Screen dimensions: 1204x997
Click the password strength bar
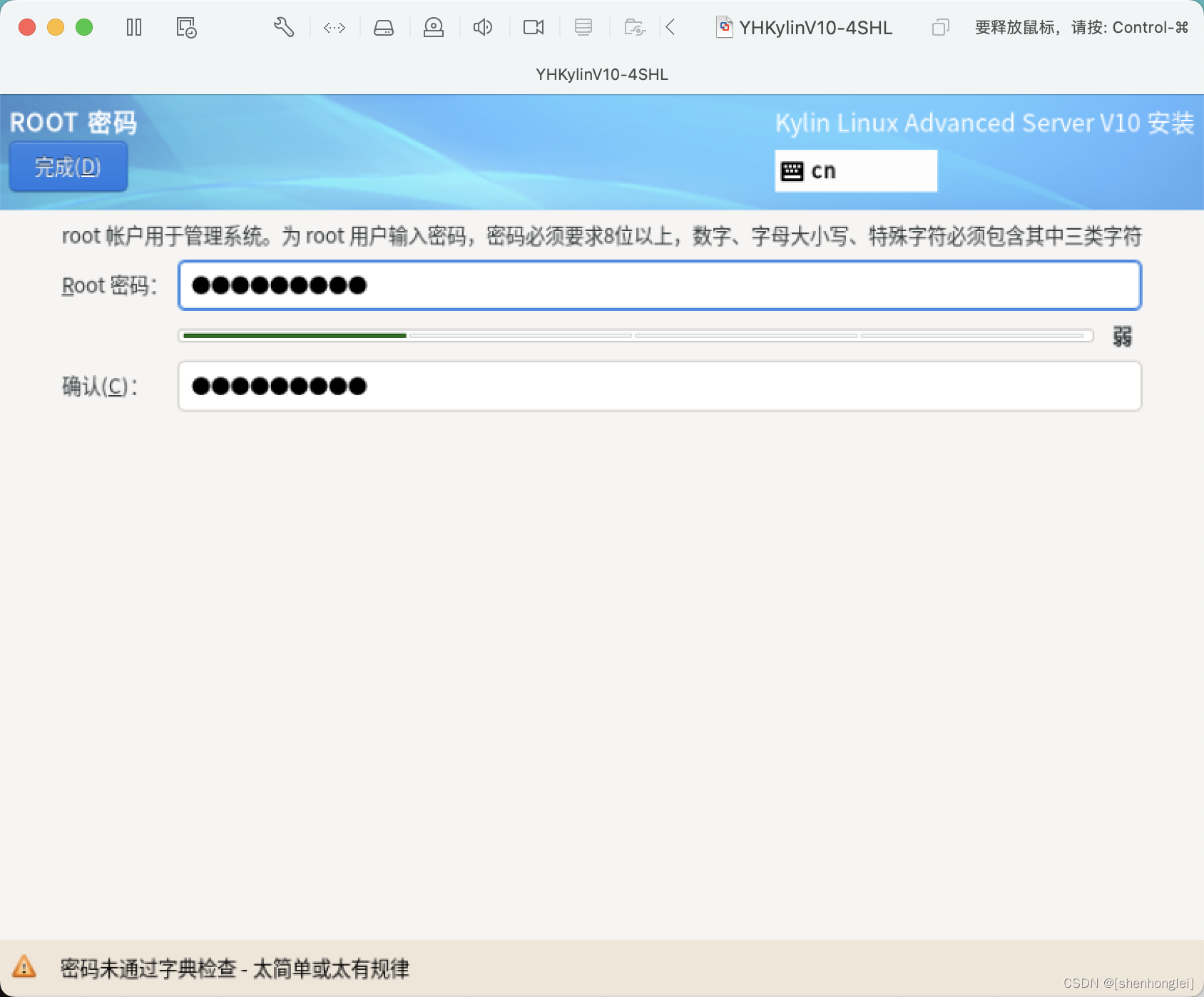click(x=636, y=335)
